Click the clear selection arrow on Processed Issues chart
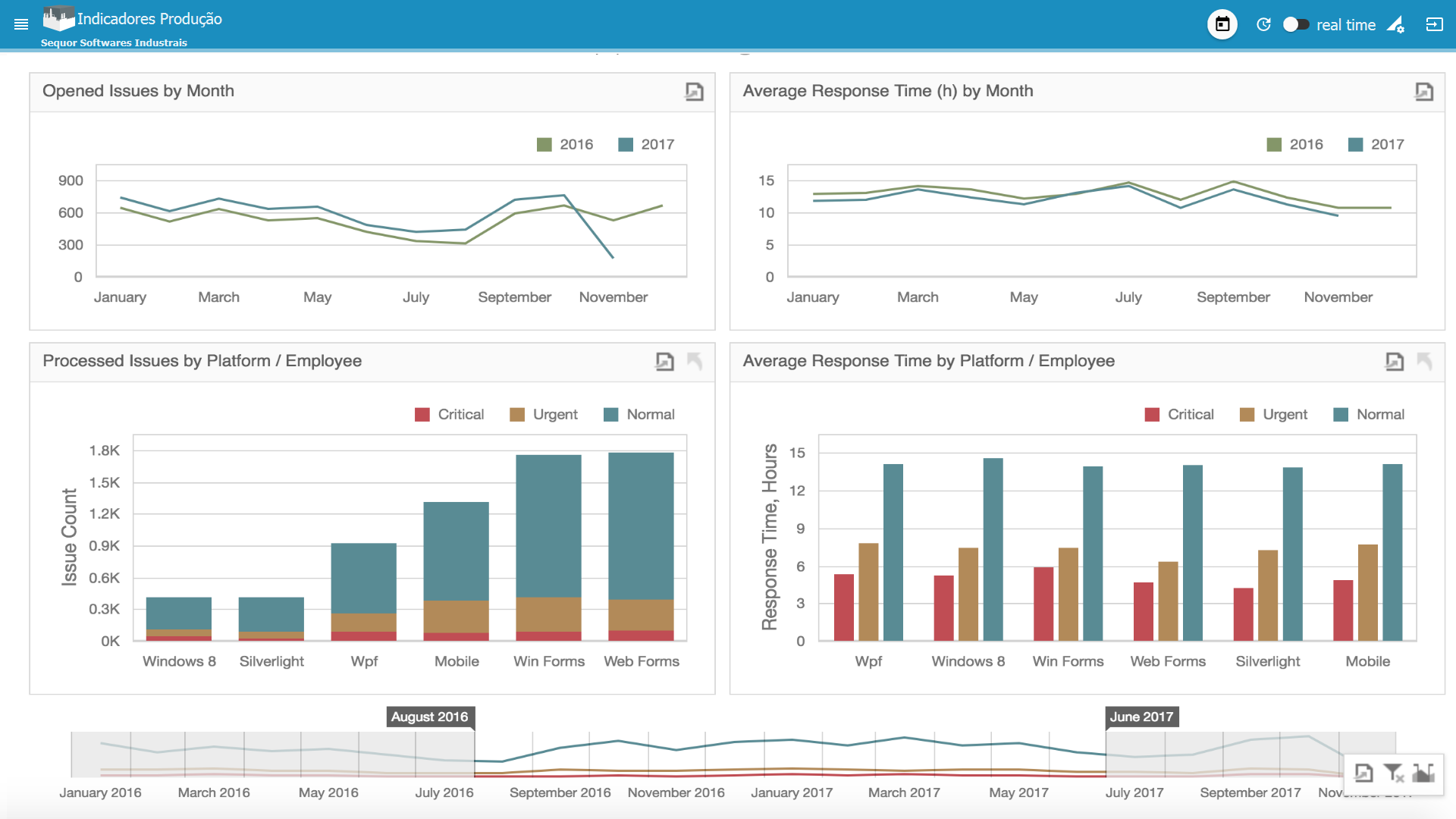 pos(695,362)
